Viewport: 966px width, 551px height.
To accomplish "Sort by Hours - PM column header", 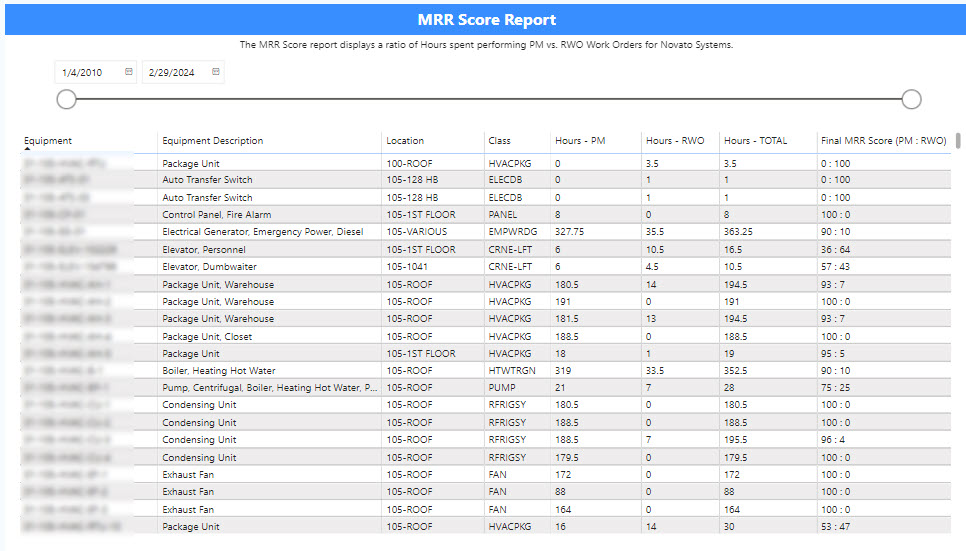I will (580, 141).
